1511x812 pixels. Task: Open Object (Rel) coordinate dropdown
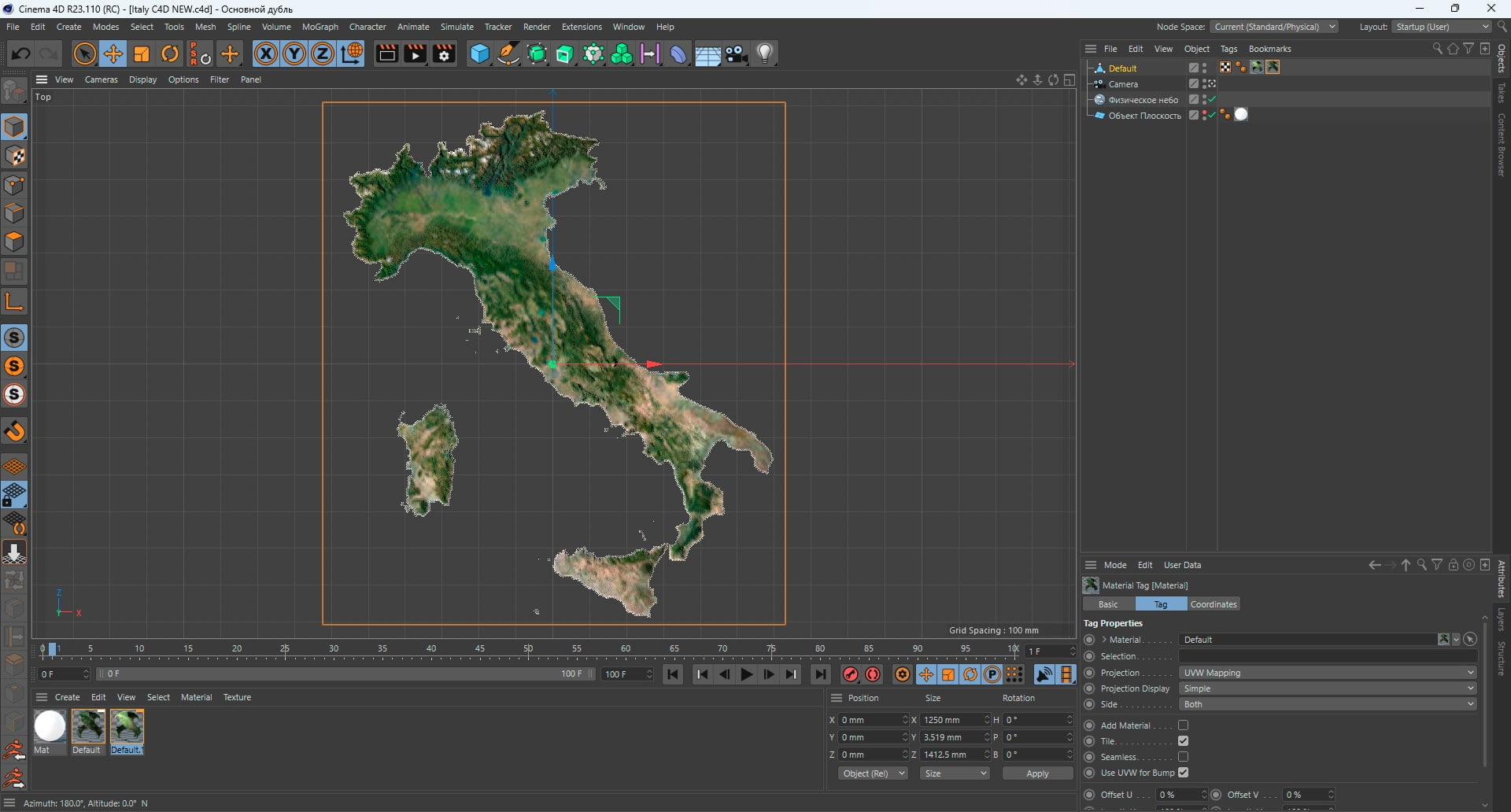(x=873, y=773)
